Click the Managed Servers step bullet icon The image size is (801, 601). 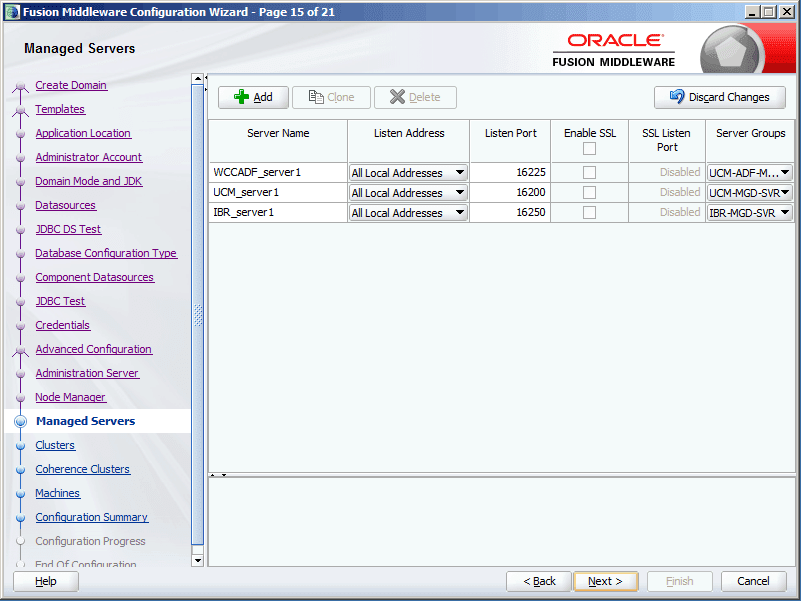tap(20, 422)
